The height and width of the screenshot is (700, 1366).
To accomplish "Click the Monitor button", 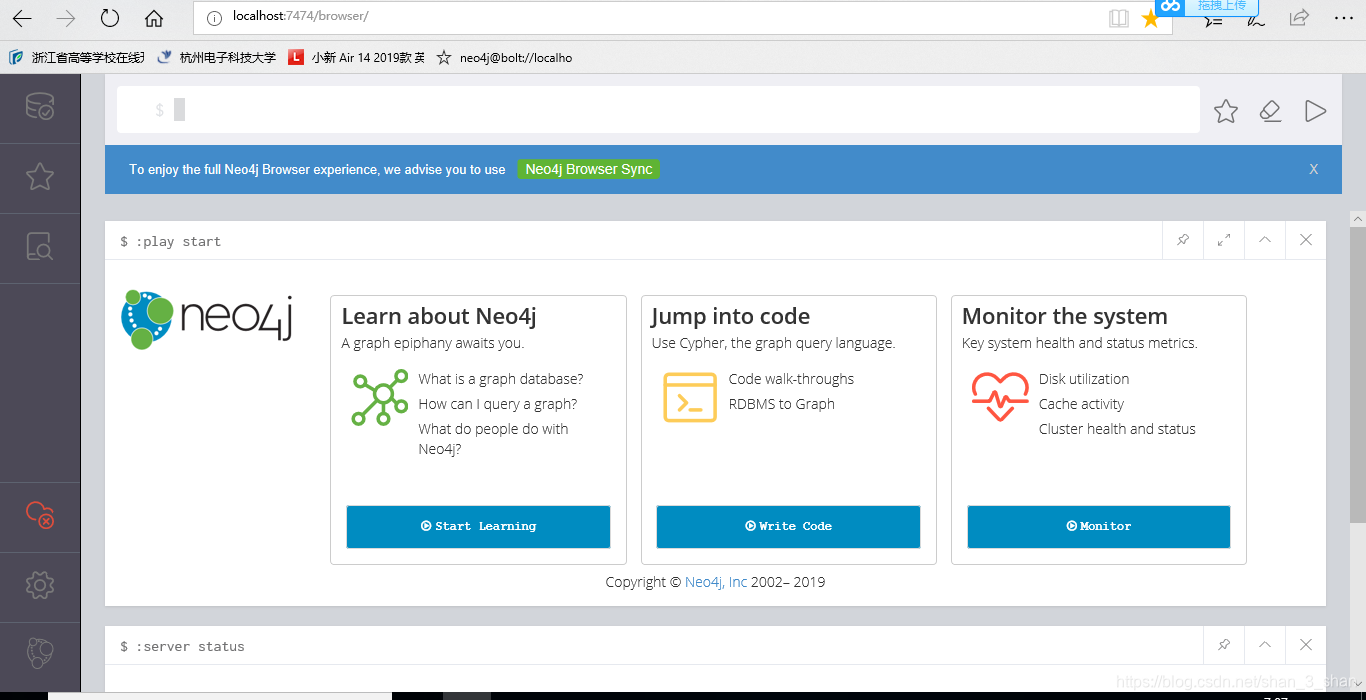I will click(1098, 526).
